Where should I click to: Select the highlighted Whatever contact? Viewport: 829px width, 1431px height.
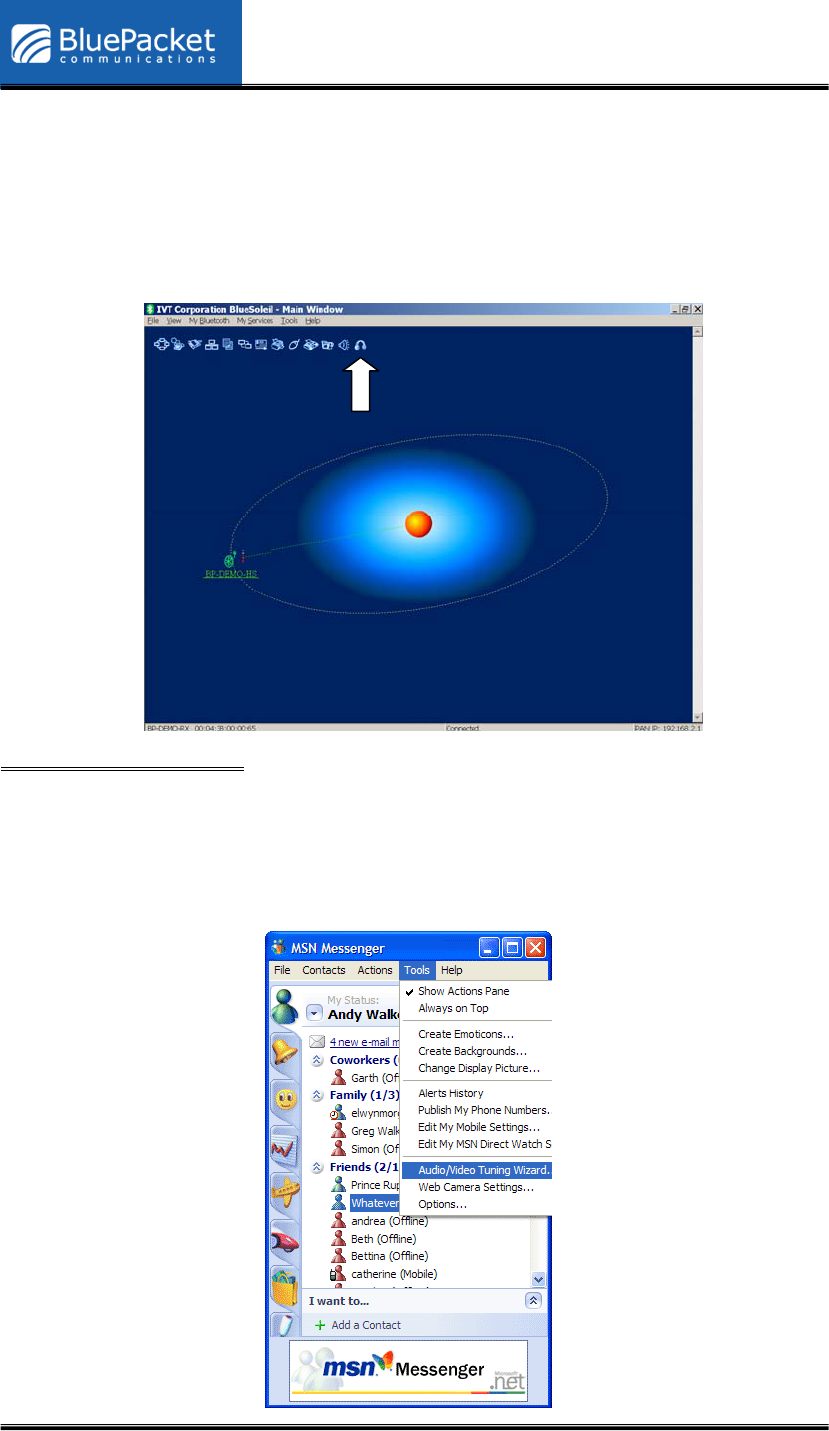click(x=365, y=1203)
